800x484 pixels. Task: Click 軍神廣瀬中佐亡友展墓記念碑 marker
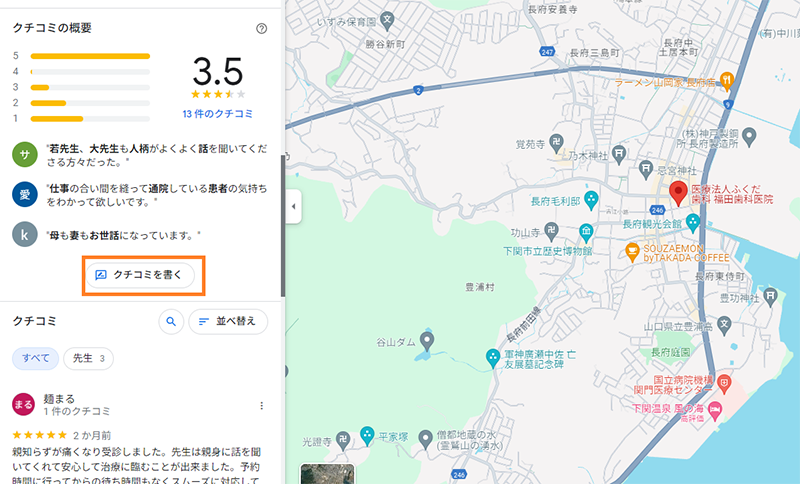[492, 358]
